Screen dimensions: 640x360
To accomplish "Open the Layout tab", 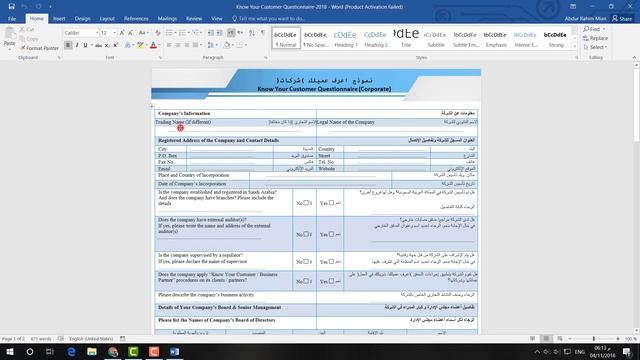I will click(x=107, y=19).
